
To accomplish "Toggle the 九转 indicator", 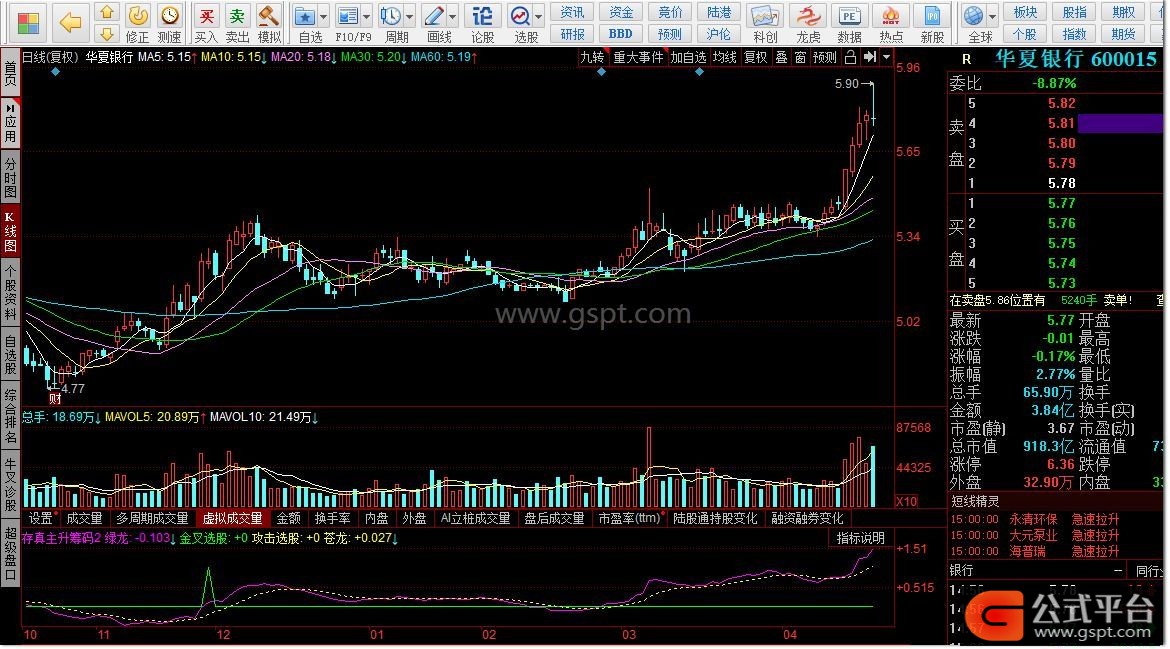I will coord(592,57).
